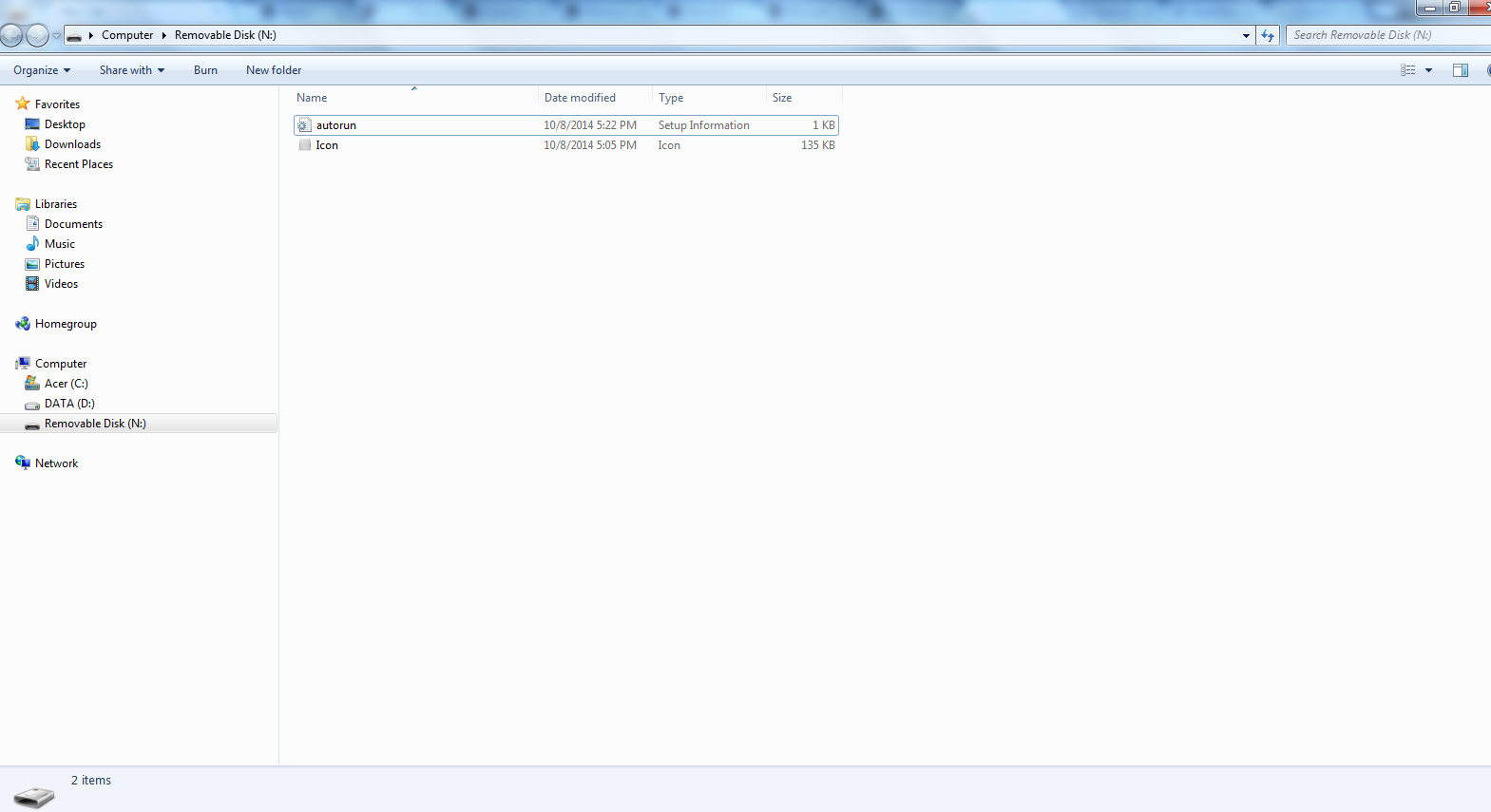The image size is (1491, 812).
Task: Open Desktop via its Favorites icon
Action: coord(32,124)
